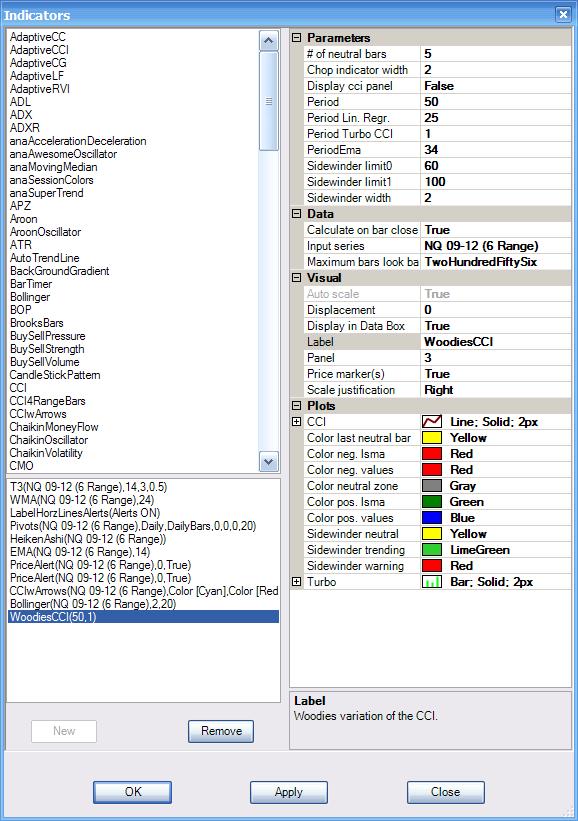
Task: Select anaSuperTrend in the indicator list
Action: pyautogui.click(x=46, y=193)
